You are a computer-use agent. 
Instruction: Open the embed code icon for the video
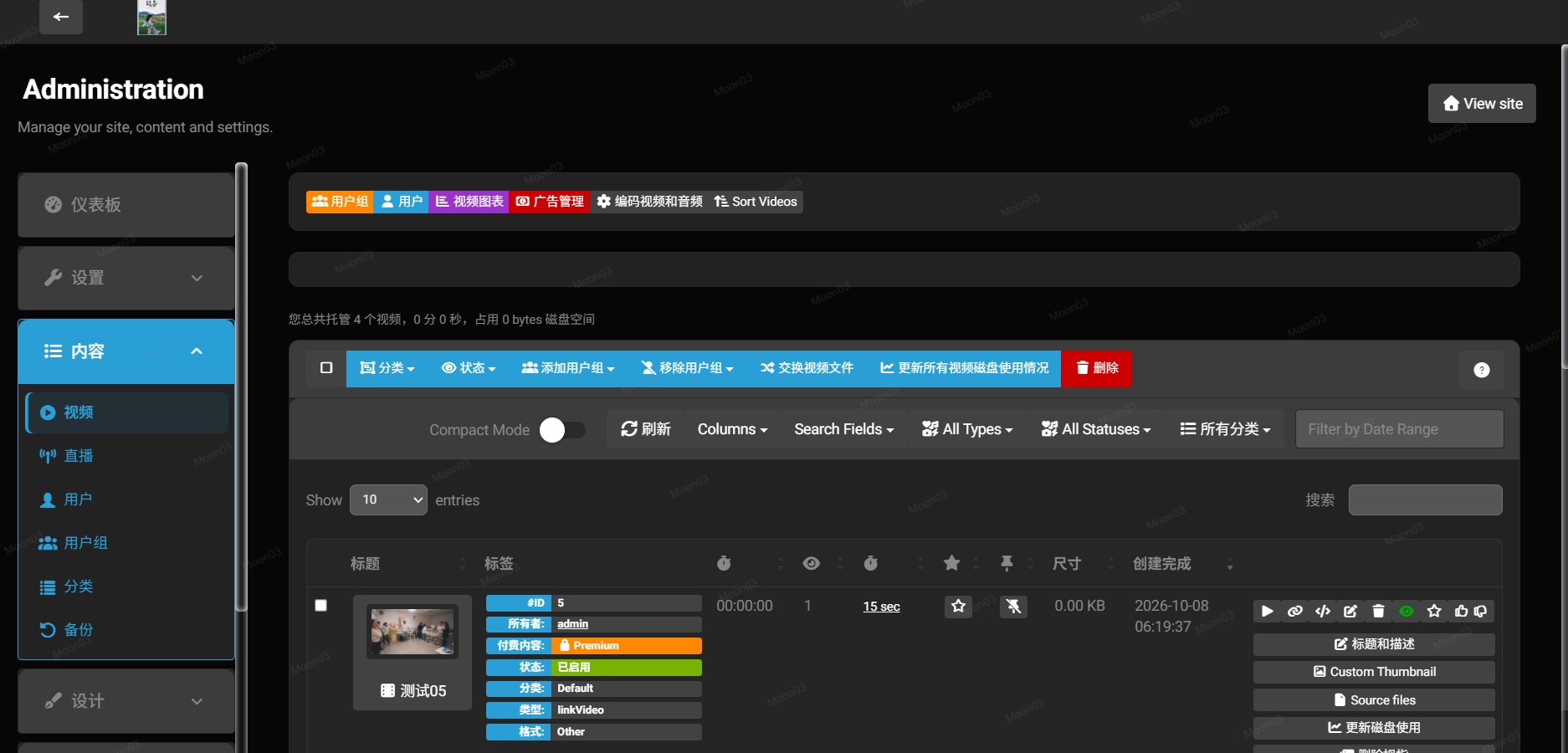click(x=1323, y=612)
